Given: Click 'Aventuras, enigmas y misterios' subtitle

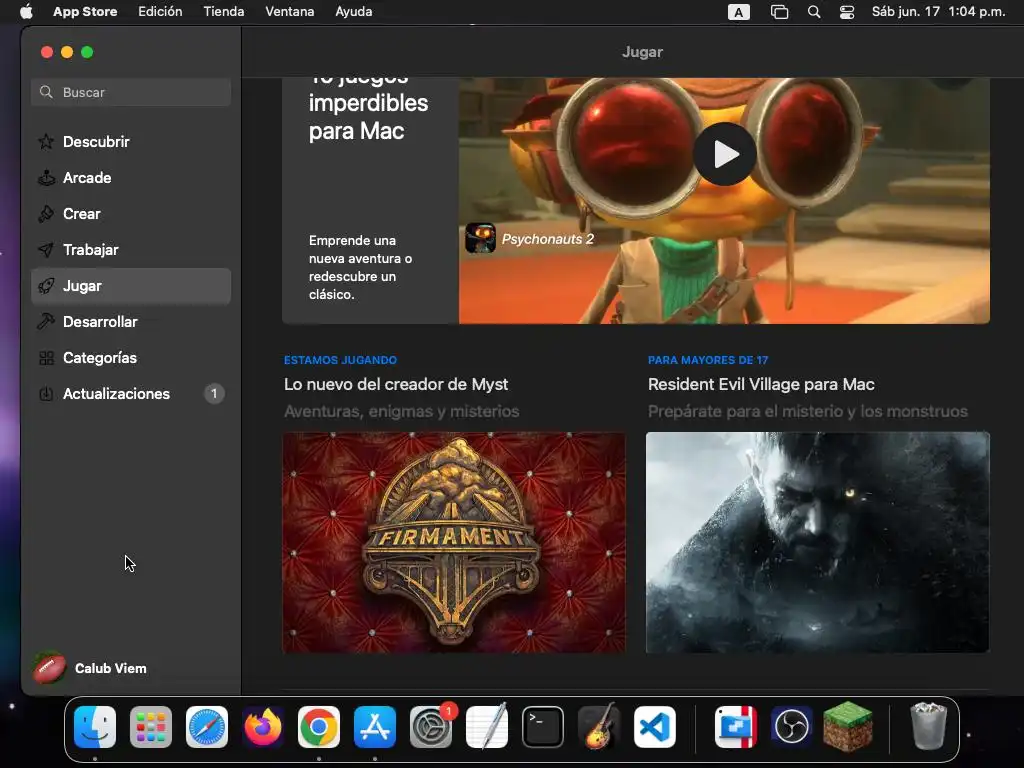Looking at the screenshot, I should click(402, 411).
